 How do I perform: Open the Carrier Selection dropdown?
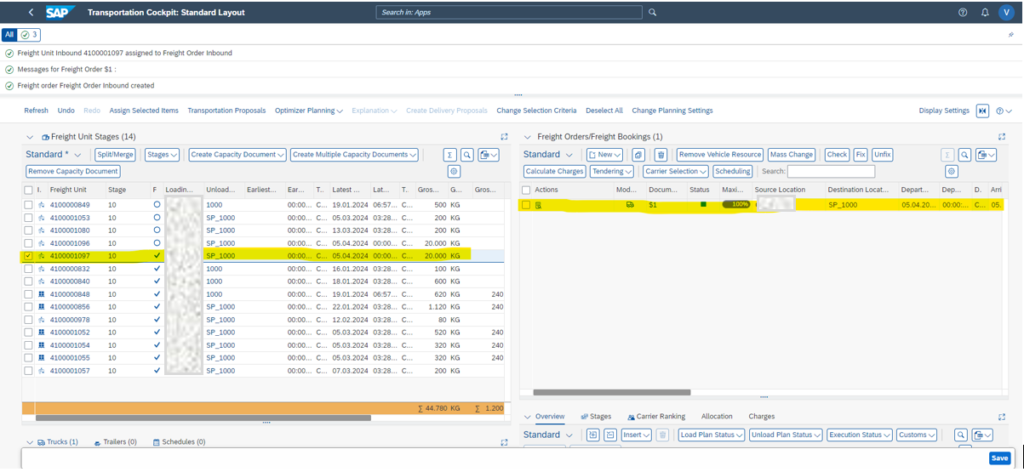point(675,171)
